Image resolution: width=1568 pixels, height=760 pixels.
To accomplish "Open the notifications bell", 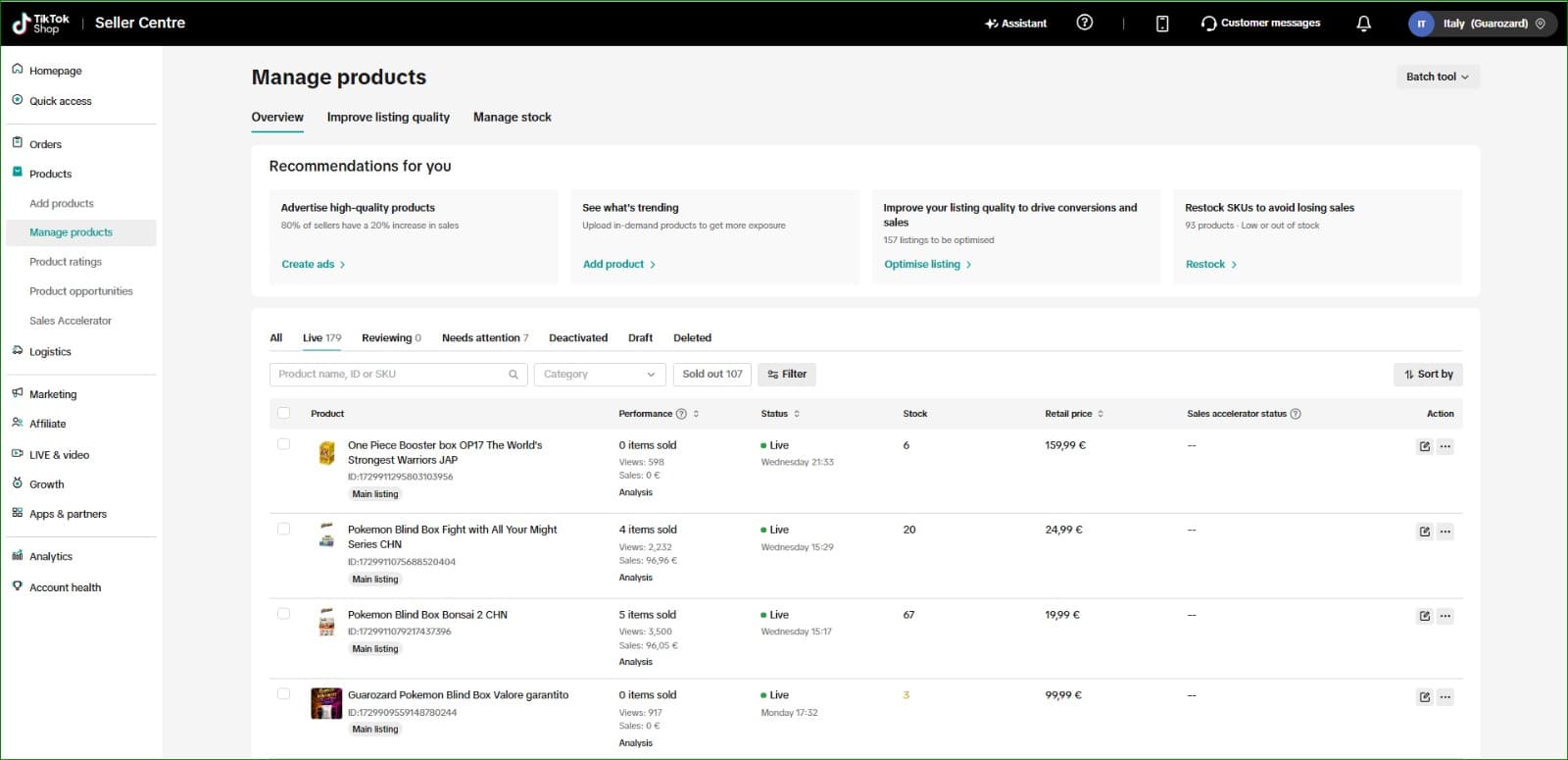I will [1363, 24].
